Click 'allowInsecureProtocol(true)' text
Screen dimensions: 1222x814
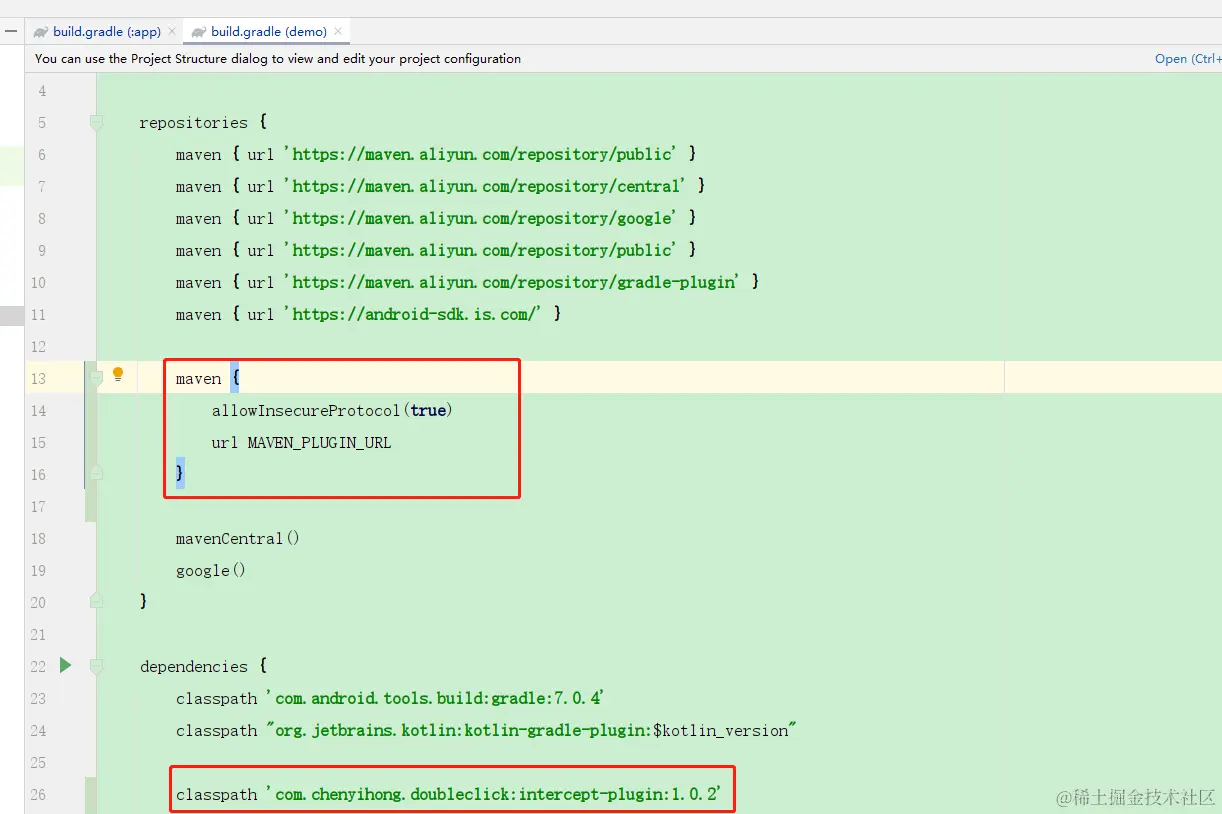tap(332, 410)
